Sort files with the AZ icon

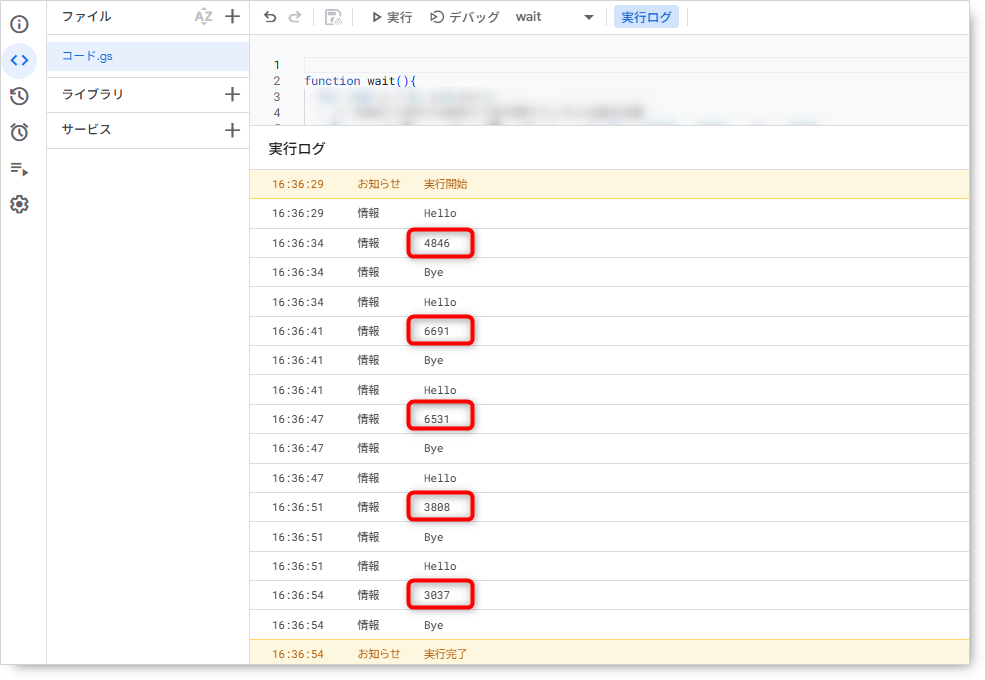tap(203, 17)
